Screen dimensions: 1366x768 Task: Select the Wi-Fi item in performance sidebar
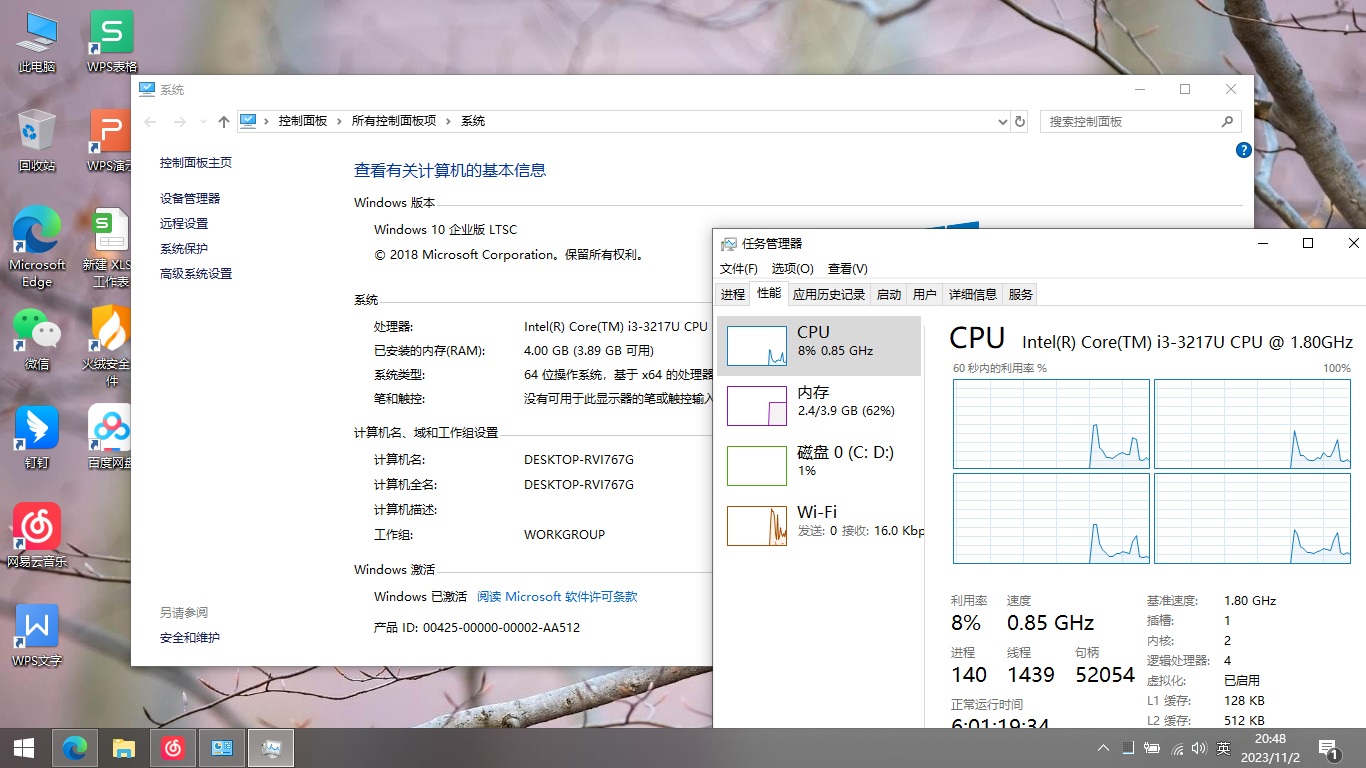819,526
